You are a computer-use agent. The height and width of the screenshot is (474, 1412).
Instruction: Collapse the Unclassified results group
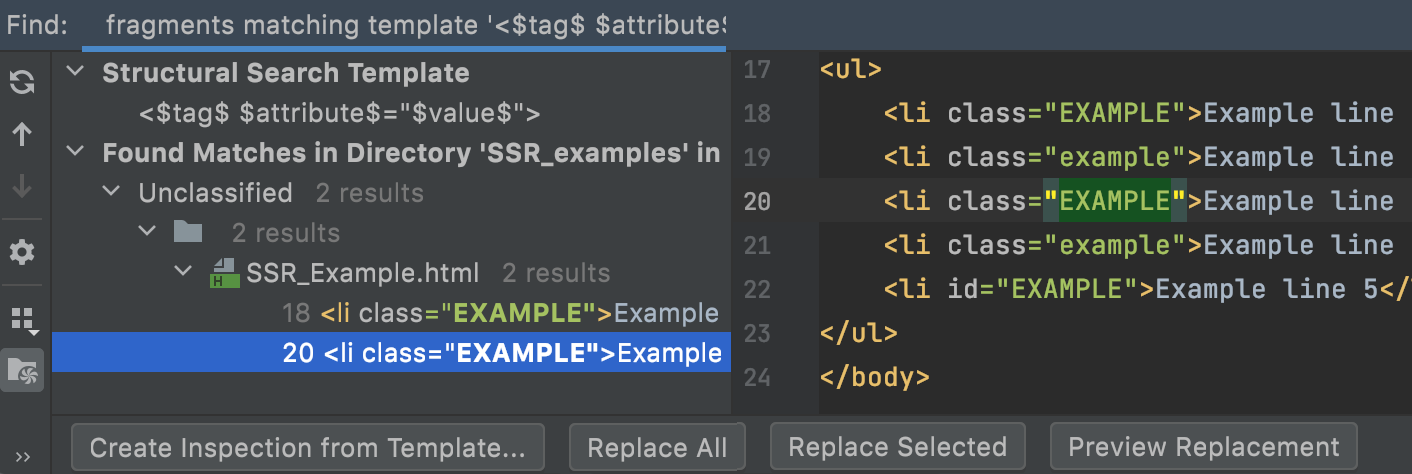112,193
